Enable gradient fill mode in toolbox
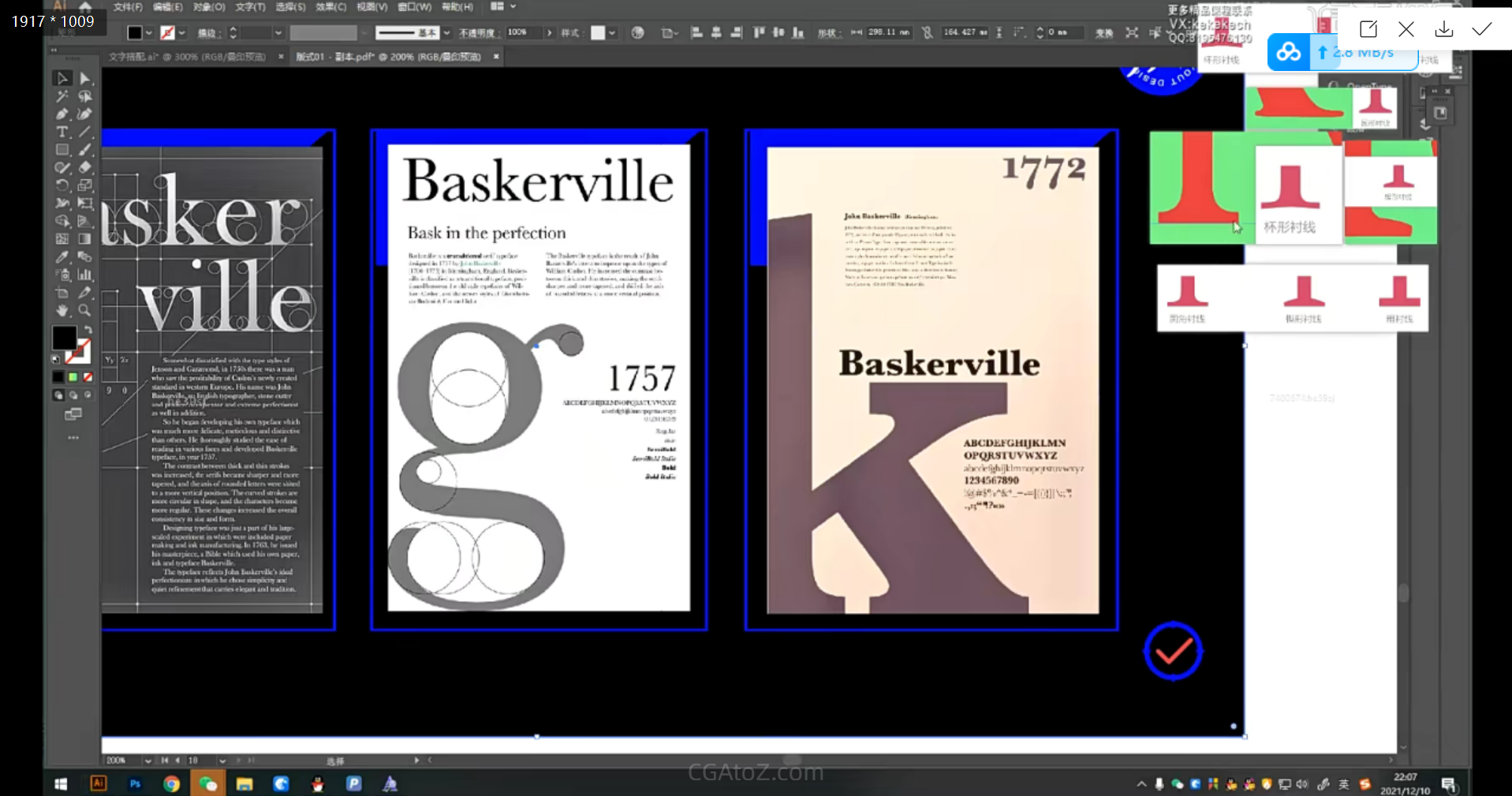Image resolution: width=1512 pixels, height=796 pixels. [x=73, y=377]
